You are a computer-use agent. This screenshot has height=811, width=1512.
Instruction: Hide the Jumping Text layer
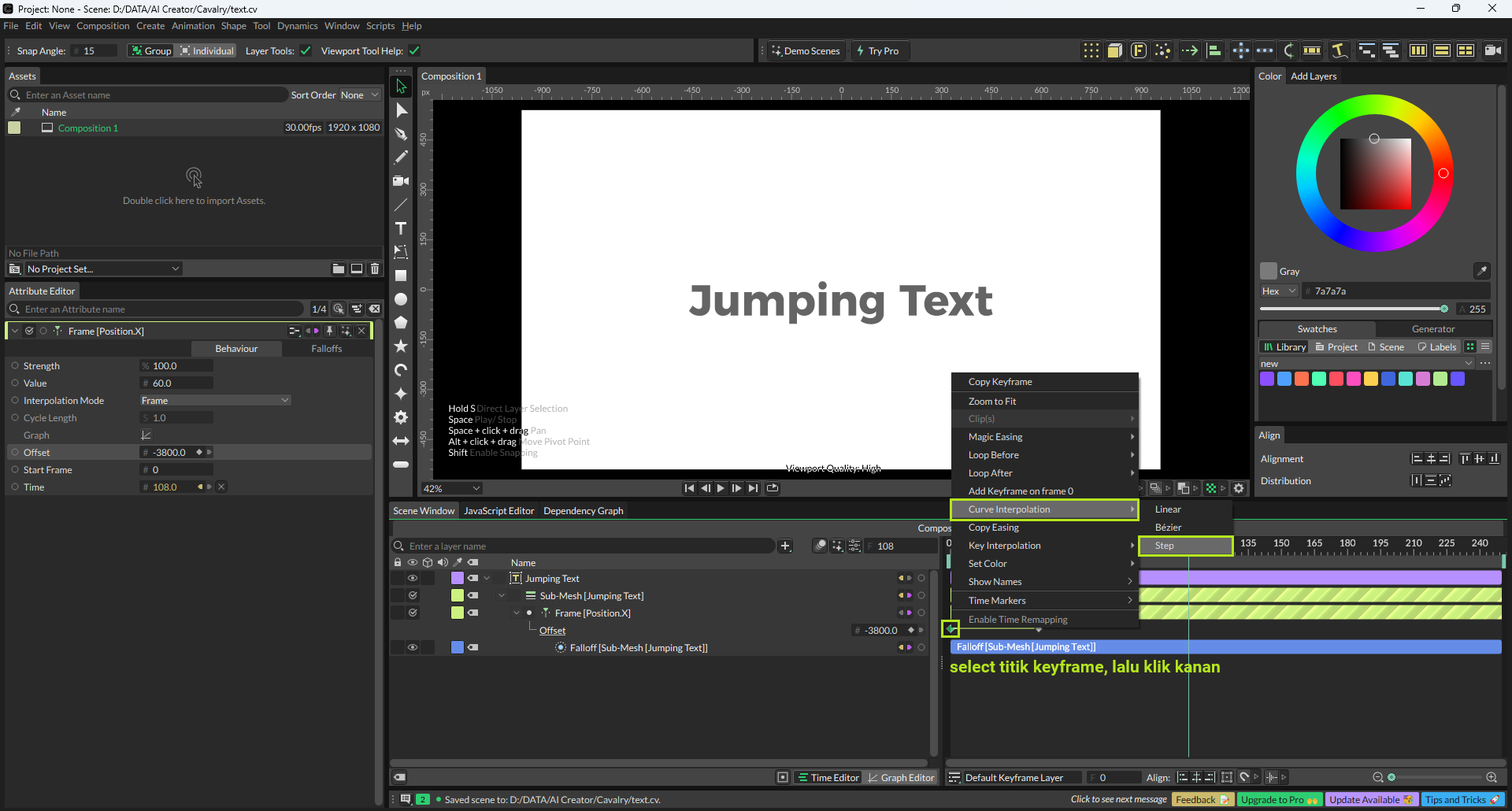(412, 578)
